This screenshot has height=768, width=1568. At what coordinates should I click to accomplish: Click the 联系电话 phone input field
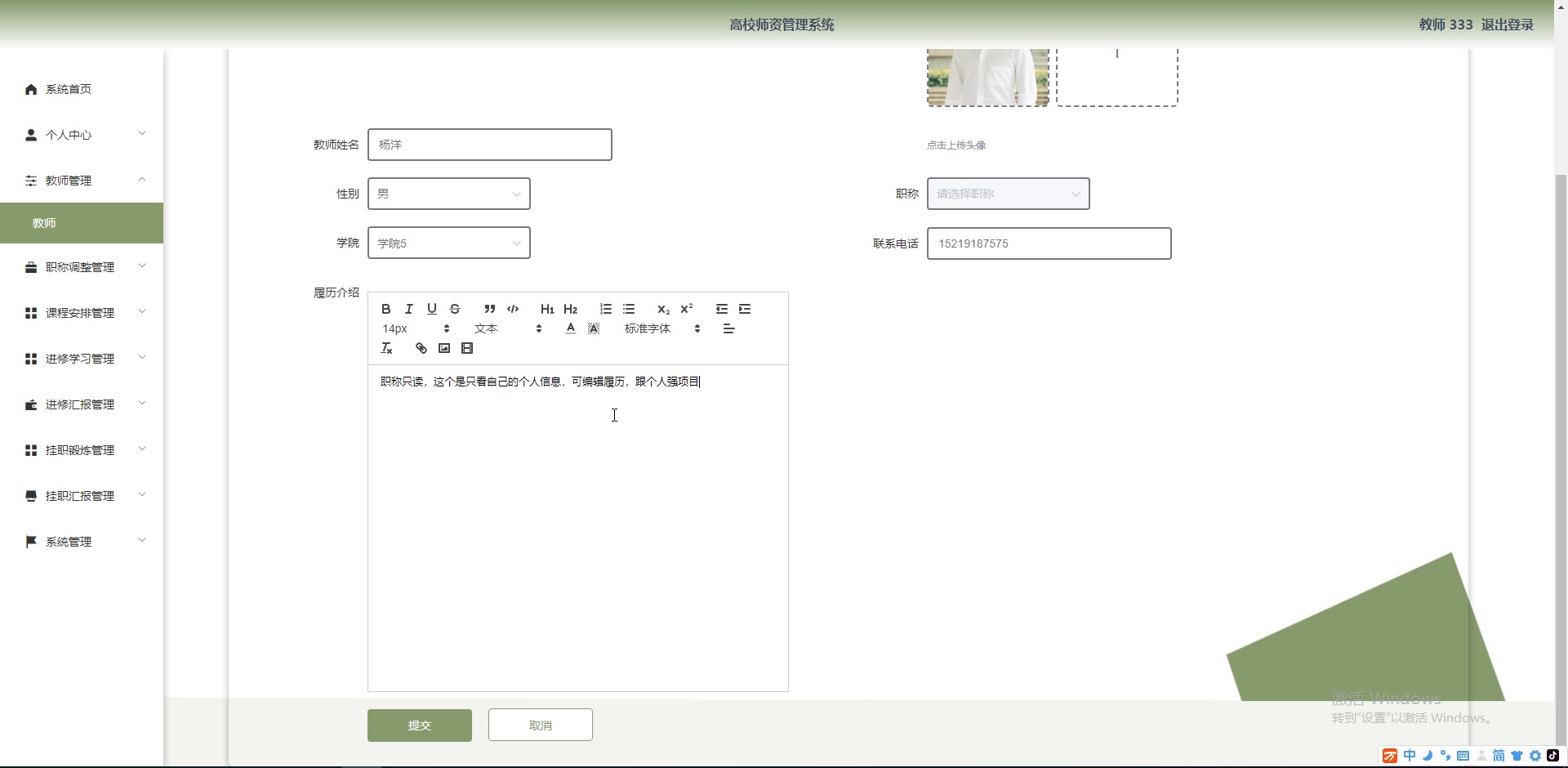tap(1049, 243)
